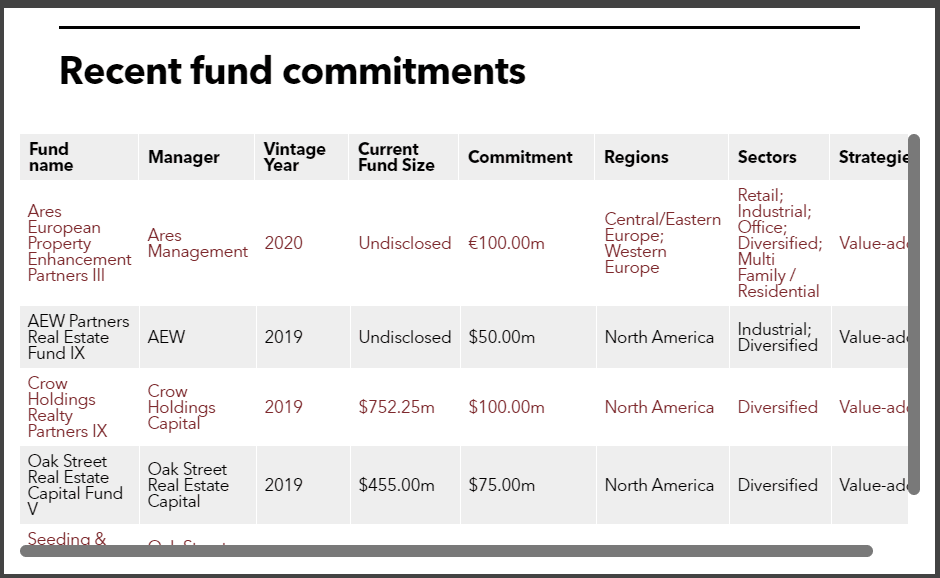
Task: Click $100.00m commitment in Crow Holdings row
Action: coord(506,407)
